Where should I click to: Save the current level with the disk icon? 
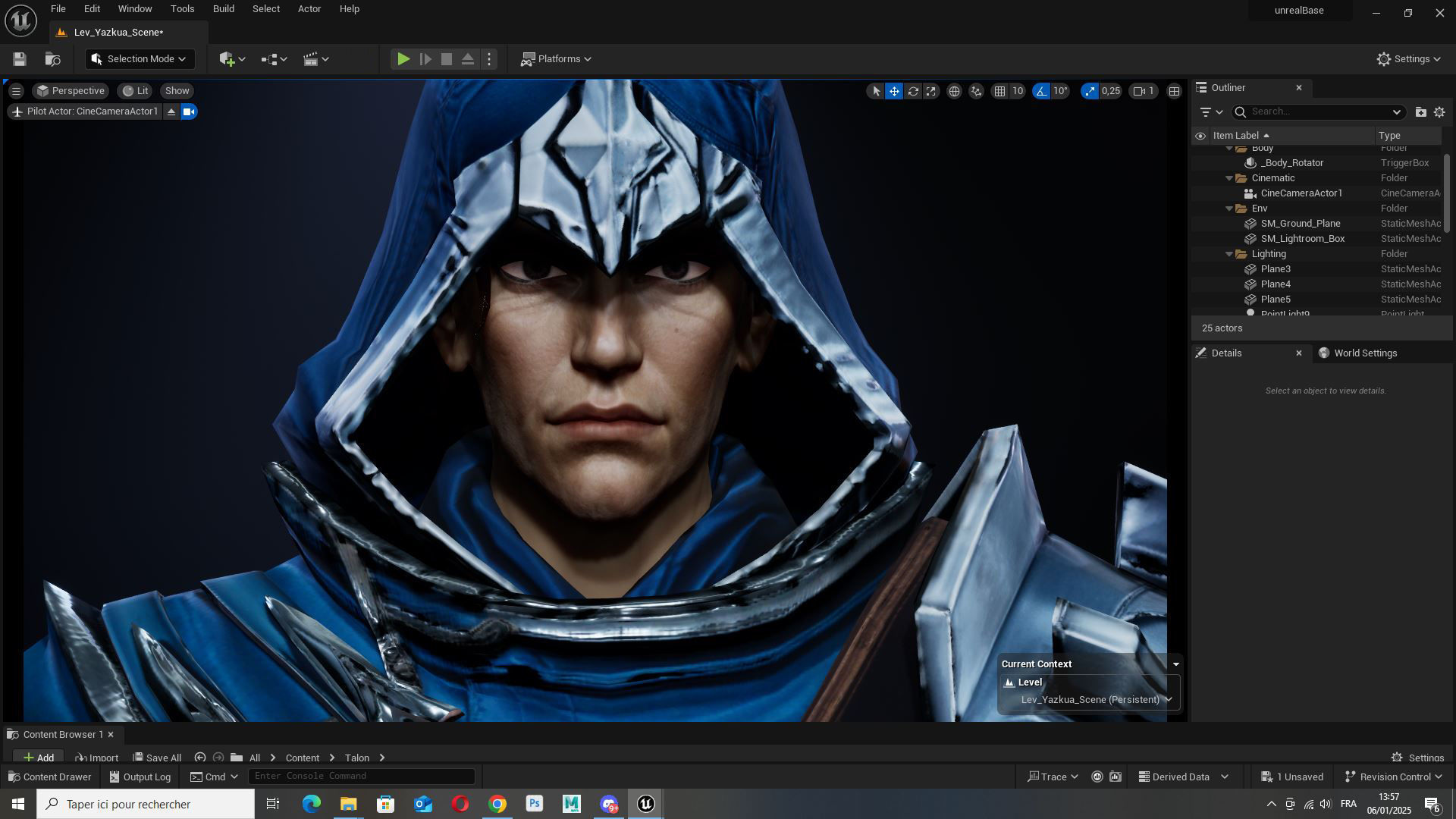pyautogui.click(x=20, y=59)
